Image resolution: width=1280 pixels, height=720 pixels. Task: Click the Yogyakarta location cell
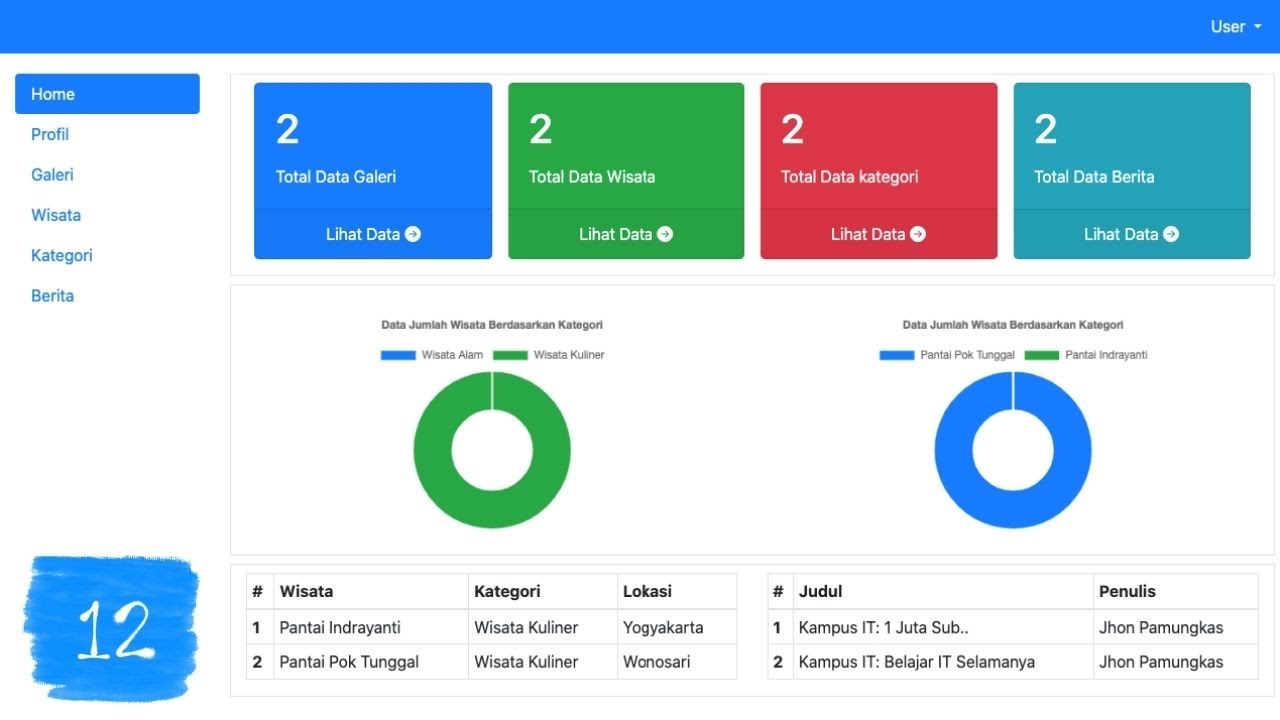click(677, 628)
